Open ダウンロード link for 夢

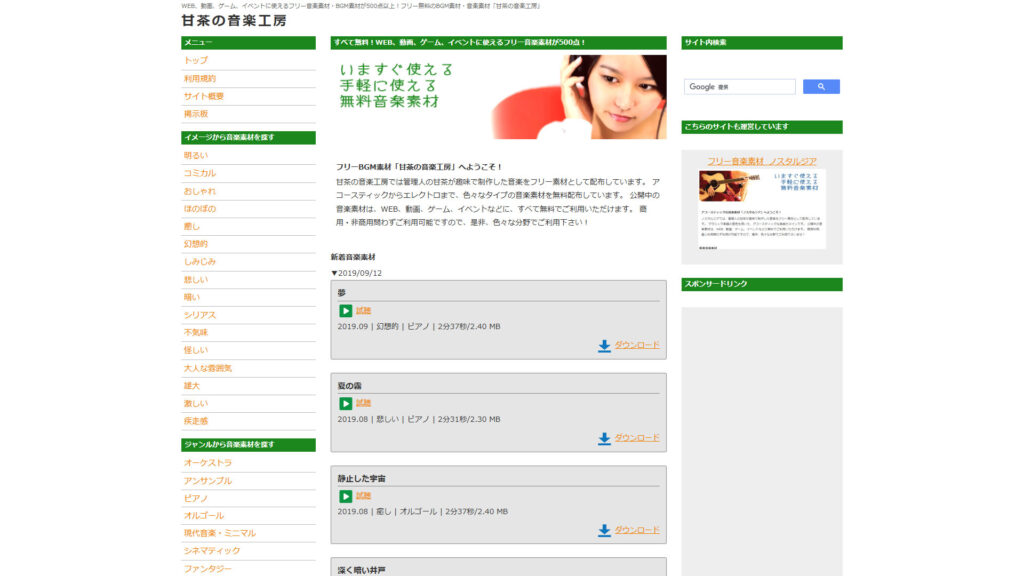(637, 345)
